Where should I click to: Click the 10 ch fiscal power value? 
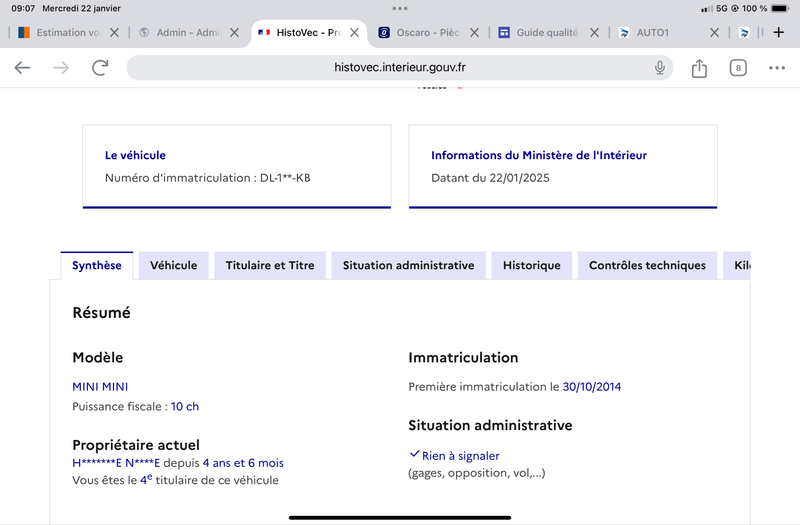pos(185,407)
